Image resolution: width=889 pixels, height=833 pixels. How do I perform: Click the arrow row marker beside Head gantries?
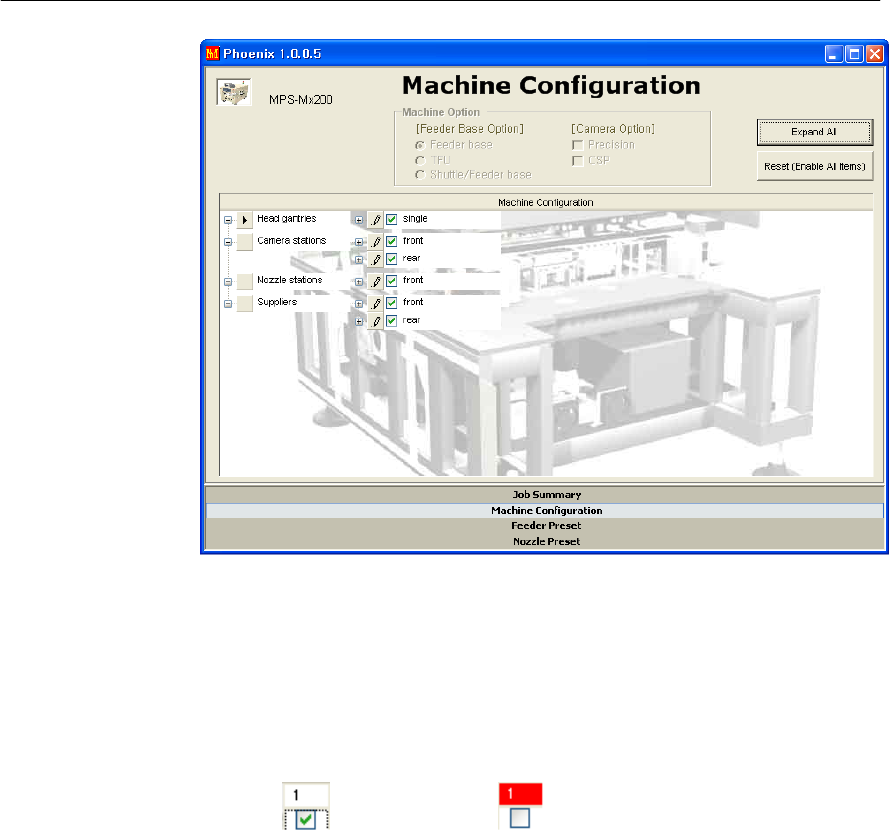[245, 219]
